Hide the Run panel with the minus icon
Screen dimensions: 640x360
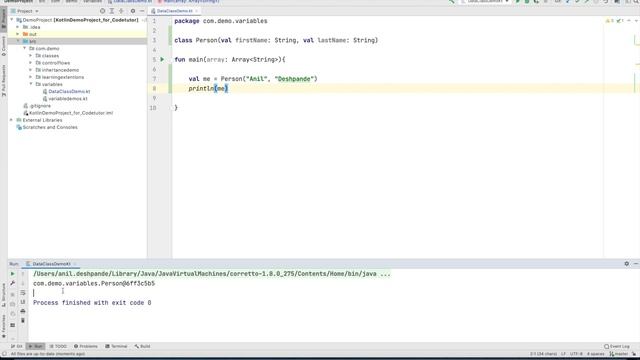coord(636,264)
